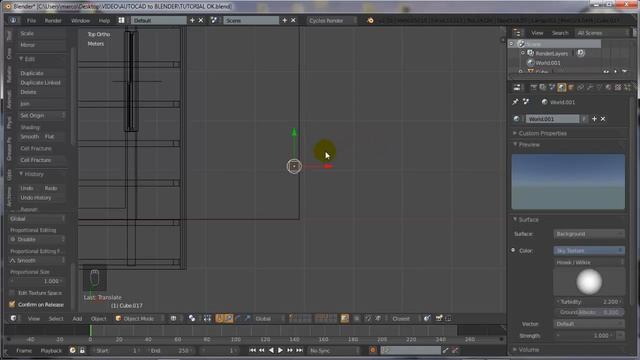Click the Undo History button
The width and height of the screenshot is (640, 360).
(x=41, y=198)
